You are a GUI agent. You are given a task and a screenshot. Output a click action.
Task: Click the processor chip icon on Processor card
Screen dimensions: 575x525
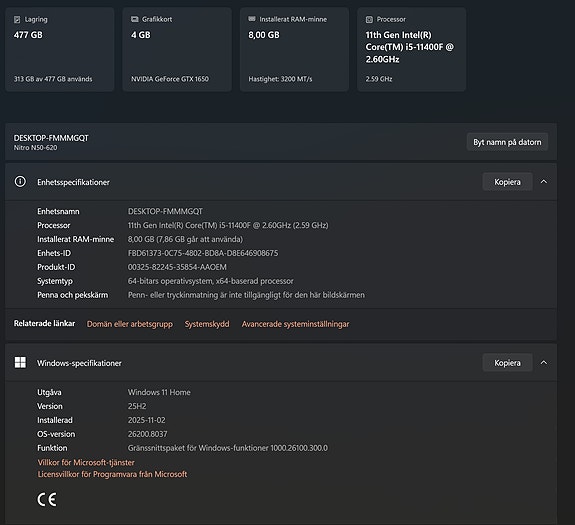click(x=369, y=19)
